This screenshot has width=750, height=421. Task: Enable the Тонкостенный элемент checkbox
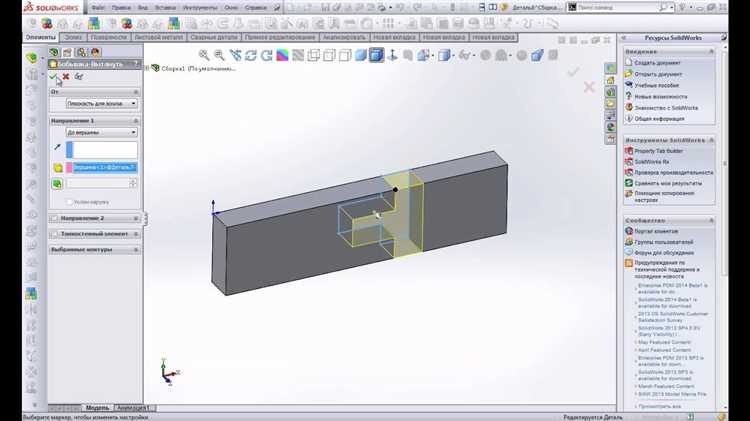point(54,234)
